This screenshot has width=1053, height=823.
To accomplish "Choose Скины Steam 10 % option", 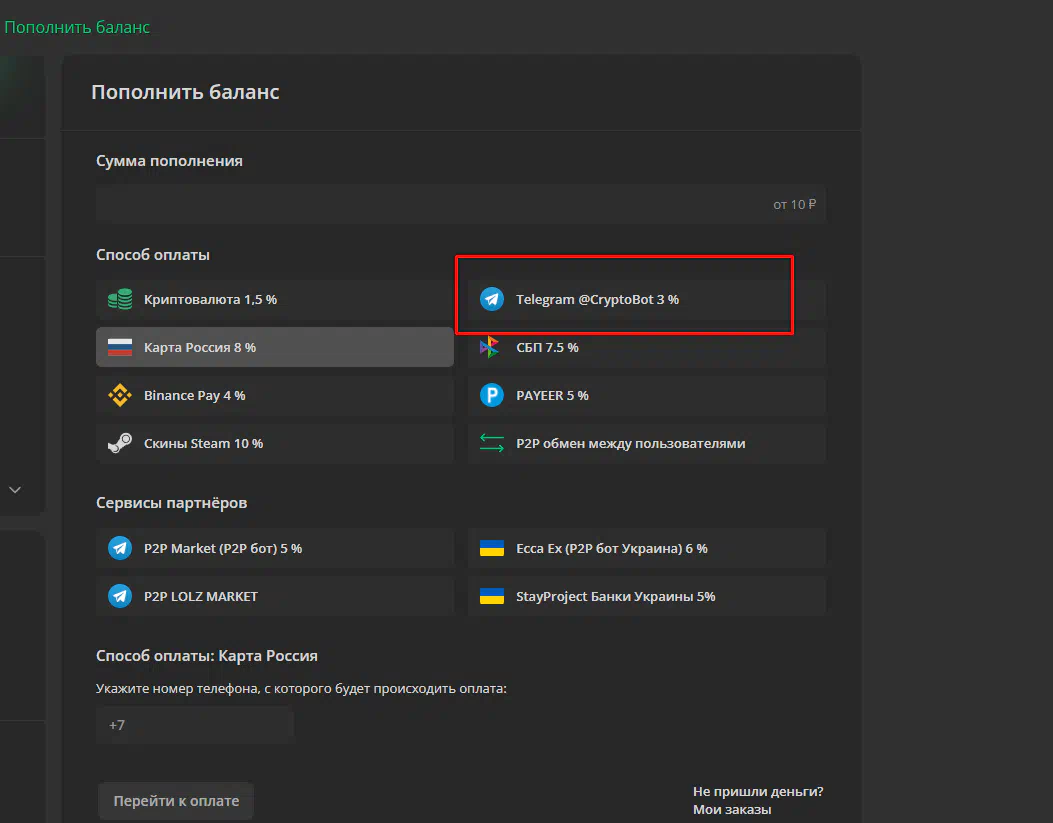I will click(275, 443).
